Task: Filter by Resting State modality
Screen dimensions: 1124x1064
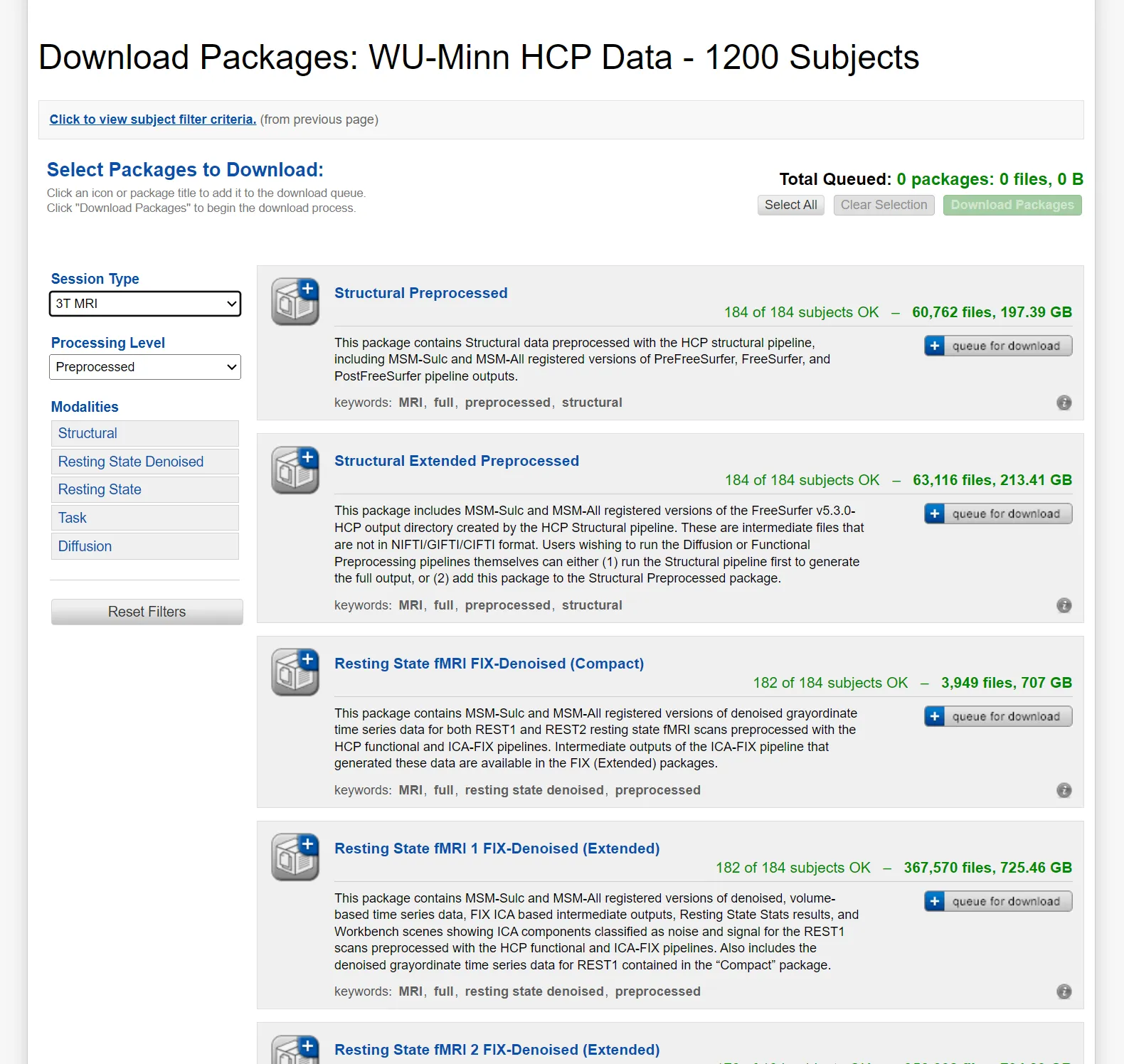Action: (145, 489)
